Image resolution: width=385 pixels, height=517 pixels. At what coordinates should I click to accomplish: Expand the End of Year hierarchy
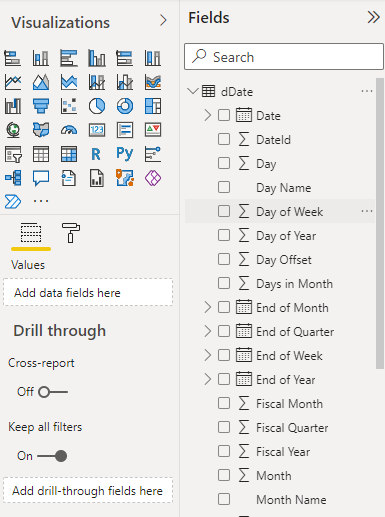pos(207,379)
